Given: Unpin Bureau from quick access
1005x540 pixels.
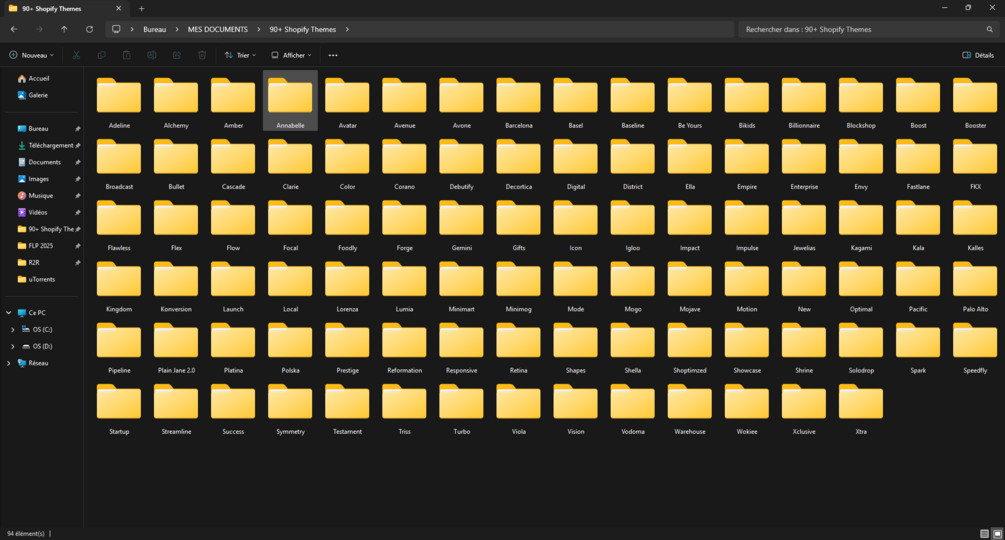Looking at the screenshot, I should (x=78, y=129).
